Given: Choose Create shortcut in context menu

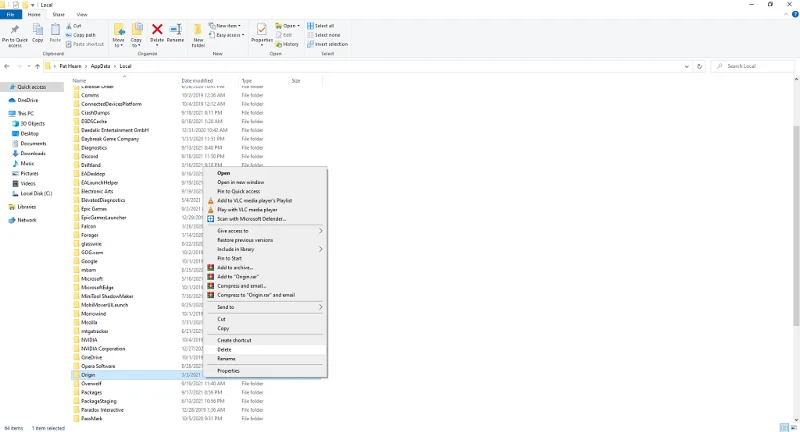Looking at the screenshot, I should tap(265, 340).
